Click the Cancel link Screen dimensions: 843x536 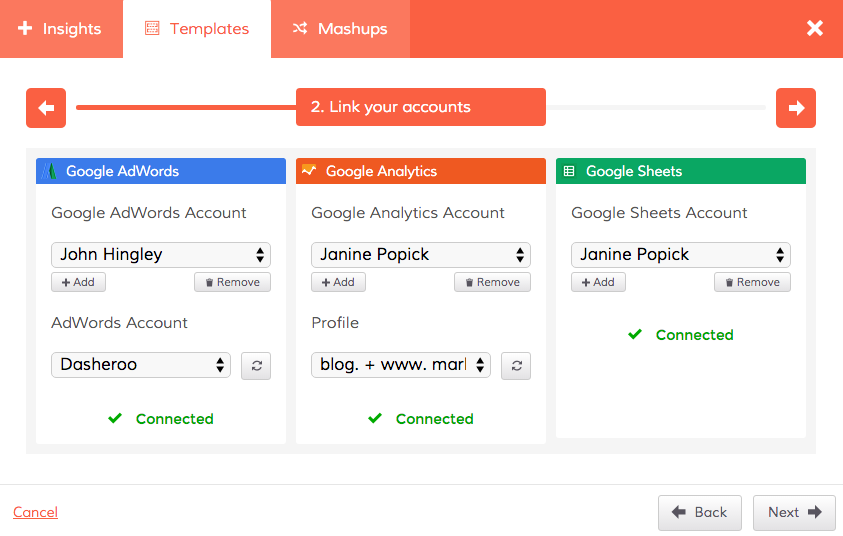coord(35,512)
